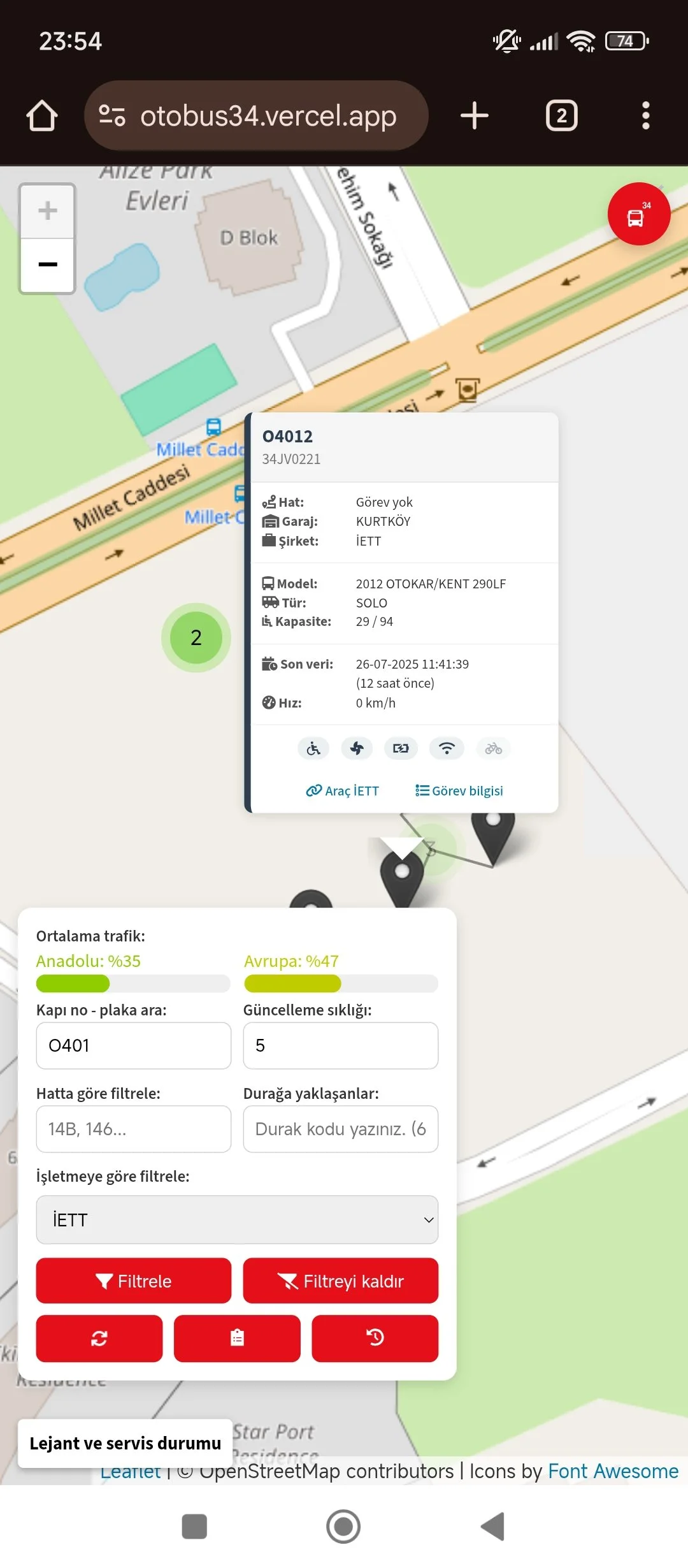Tap the Wi-Fi feature icon in popup
The height and width of the screenshot is (1568, 688).
tap(447, 748)
